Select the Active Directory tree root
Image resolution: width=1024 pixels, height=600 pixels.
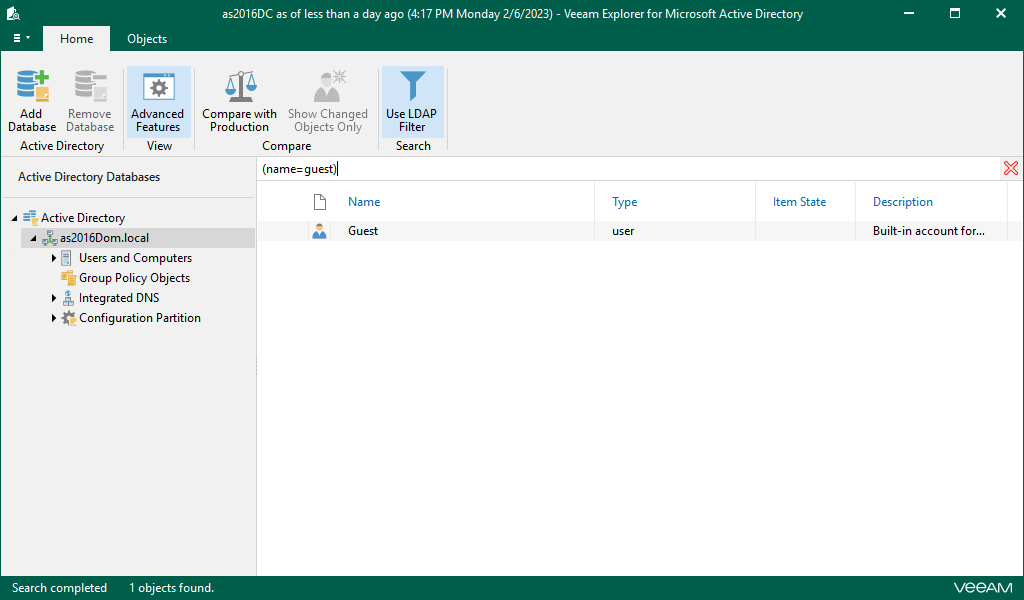click(83, 218)
